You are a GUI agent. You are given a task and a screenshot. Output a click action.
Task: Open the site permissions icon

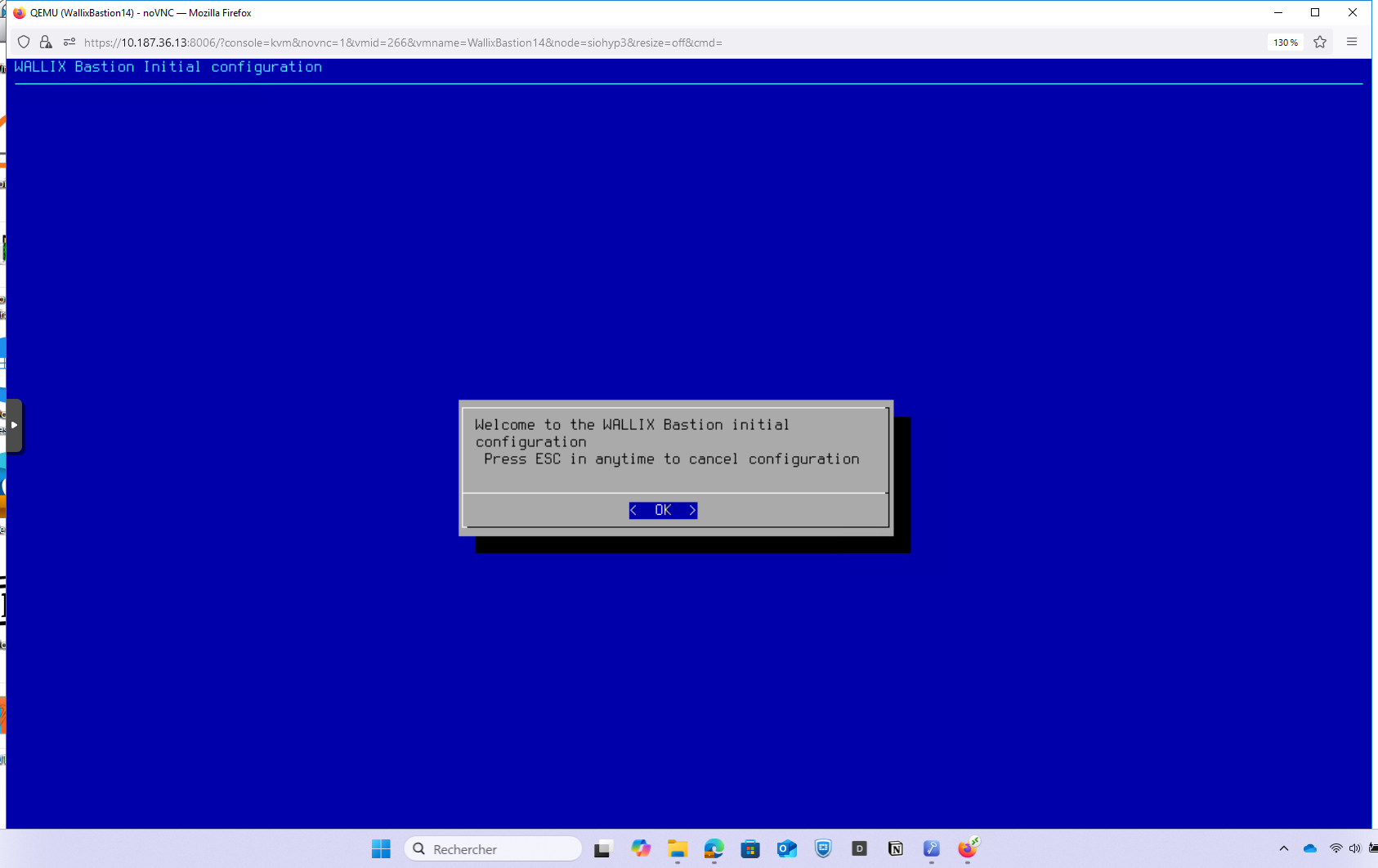tap(69, 43)
